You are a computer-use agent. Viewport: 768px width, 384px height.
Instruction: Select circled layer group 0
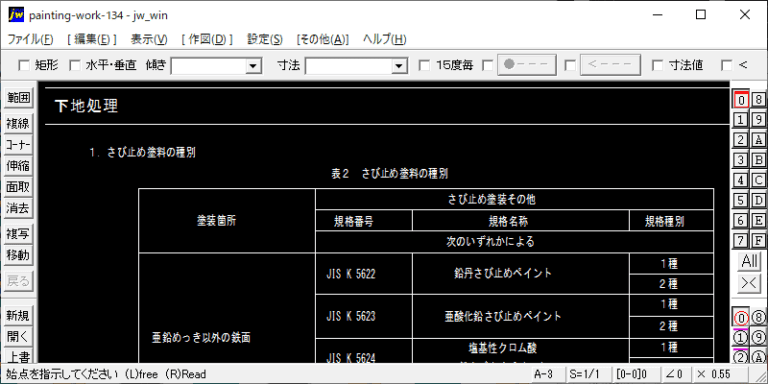tap(741, 318)
